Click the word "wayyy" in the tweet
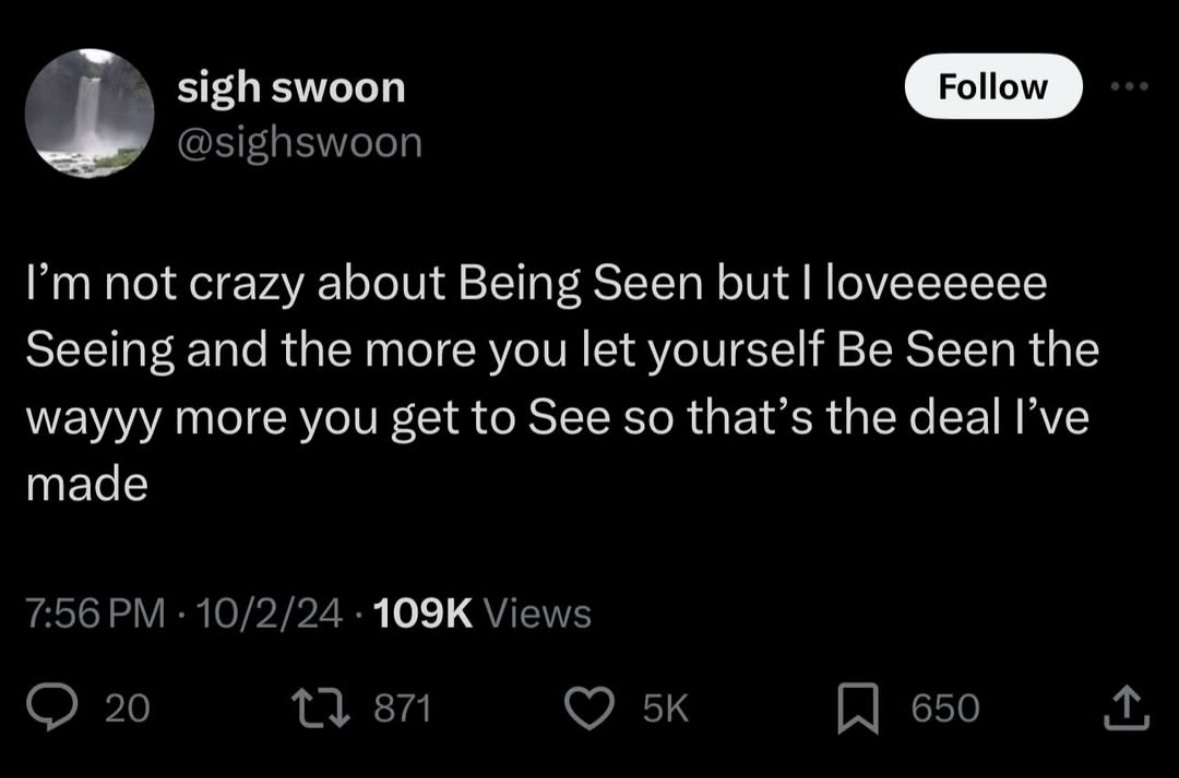This screenshot has height=778, width=1179. click(x=92, y=419)
